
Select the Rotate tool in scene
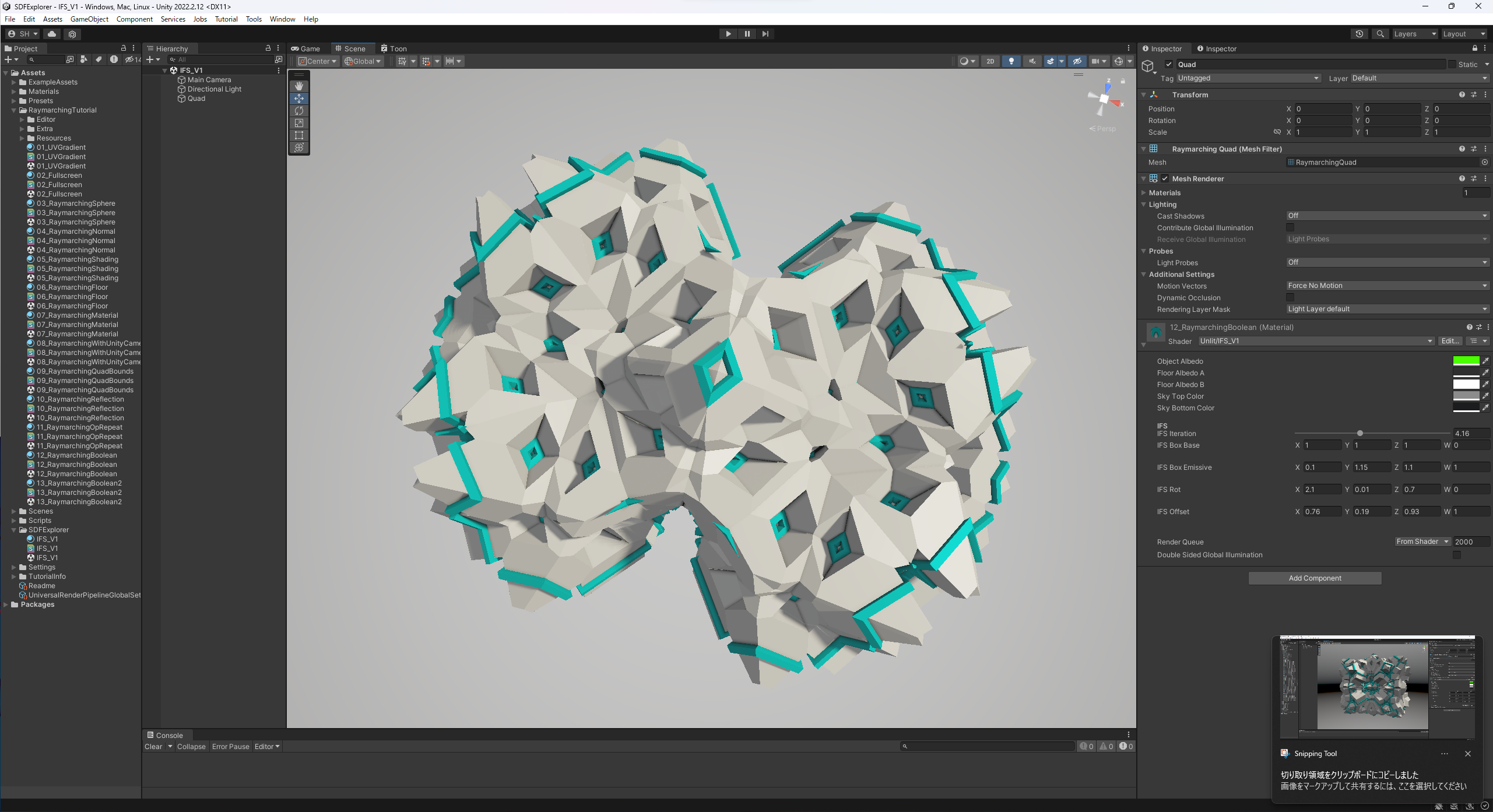click(299, 111)
